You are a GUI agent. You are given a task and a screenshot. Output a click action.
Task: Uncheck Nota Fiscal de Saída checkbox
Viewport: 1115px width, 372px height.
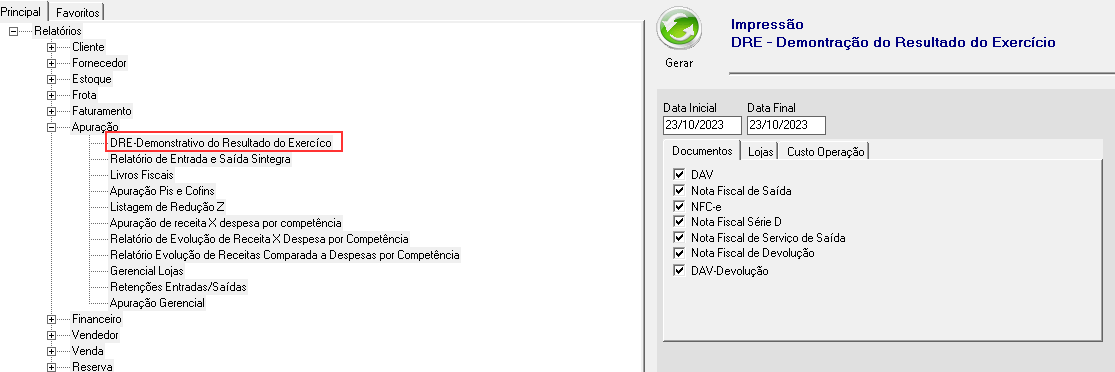[678, 191]
